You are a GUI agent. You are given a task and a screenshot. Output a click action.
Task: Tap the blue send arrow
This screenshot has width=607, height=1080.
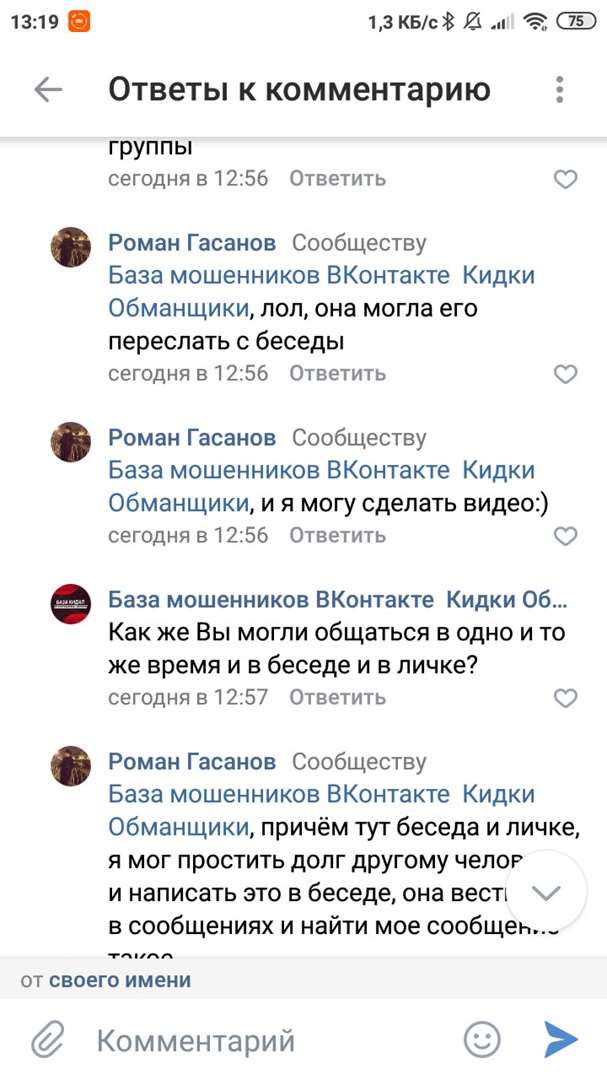560,1040
